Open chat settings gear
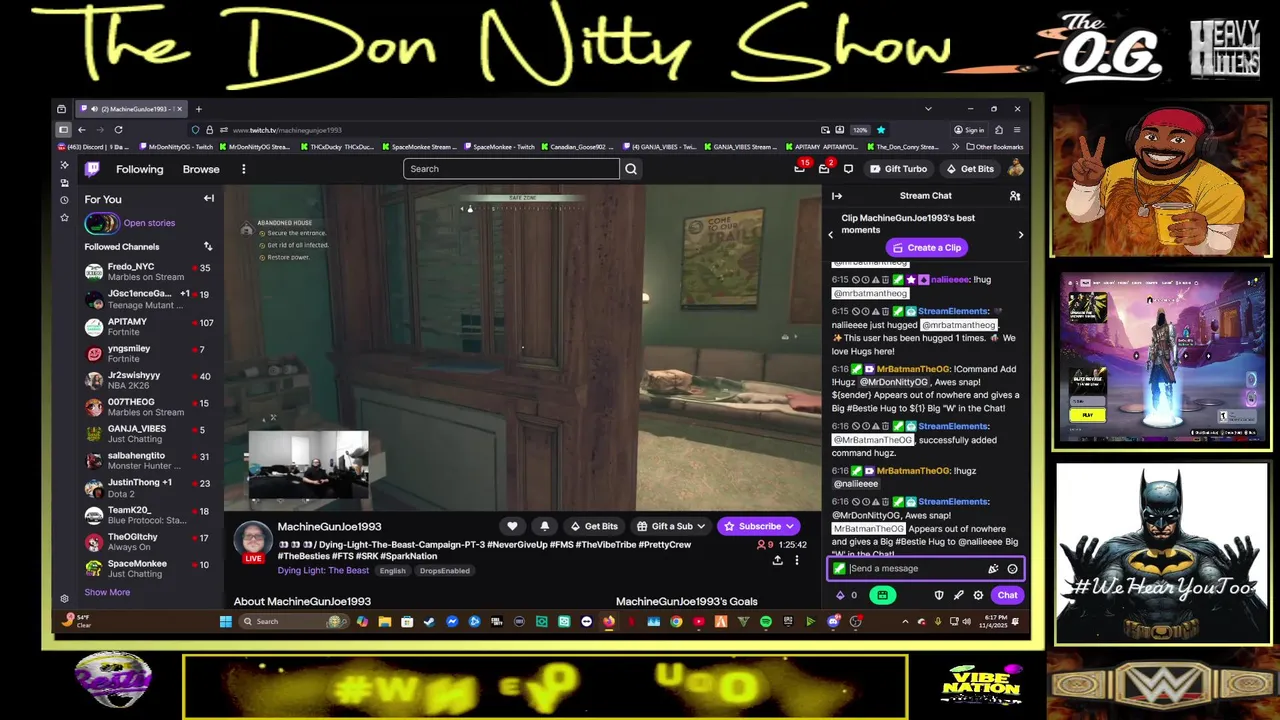 click(978, 595)
